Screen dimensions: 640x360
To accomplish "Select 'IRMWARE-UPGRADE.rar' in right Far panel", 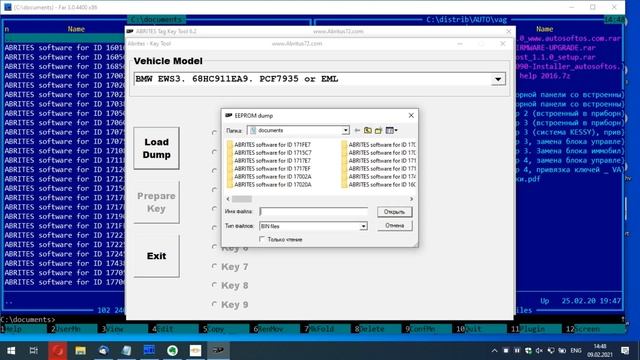I will (x=556, y=48).
